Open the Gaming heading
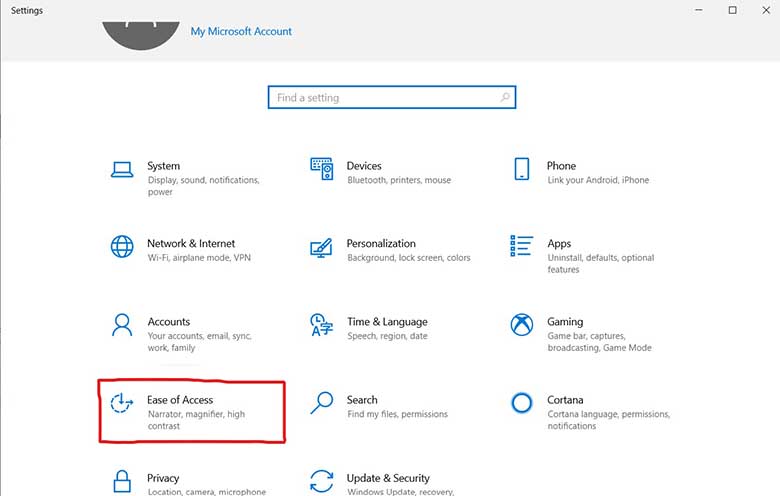This screenshot has width=780, height=496. [565, 322]
